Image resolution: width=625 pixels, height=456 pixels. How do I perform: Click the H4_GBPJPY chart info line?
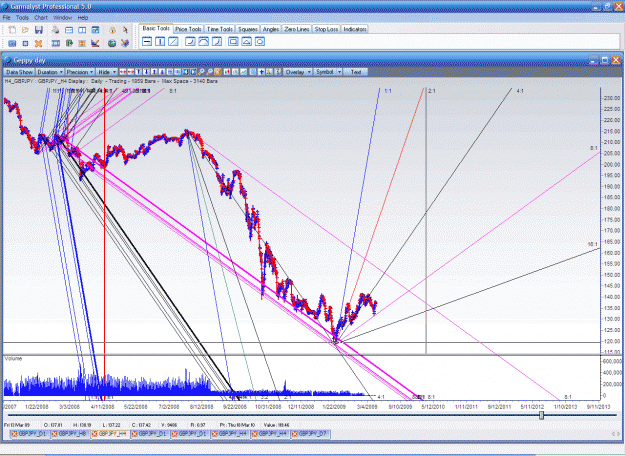coord(111,81)
